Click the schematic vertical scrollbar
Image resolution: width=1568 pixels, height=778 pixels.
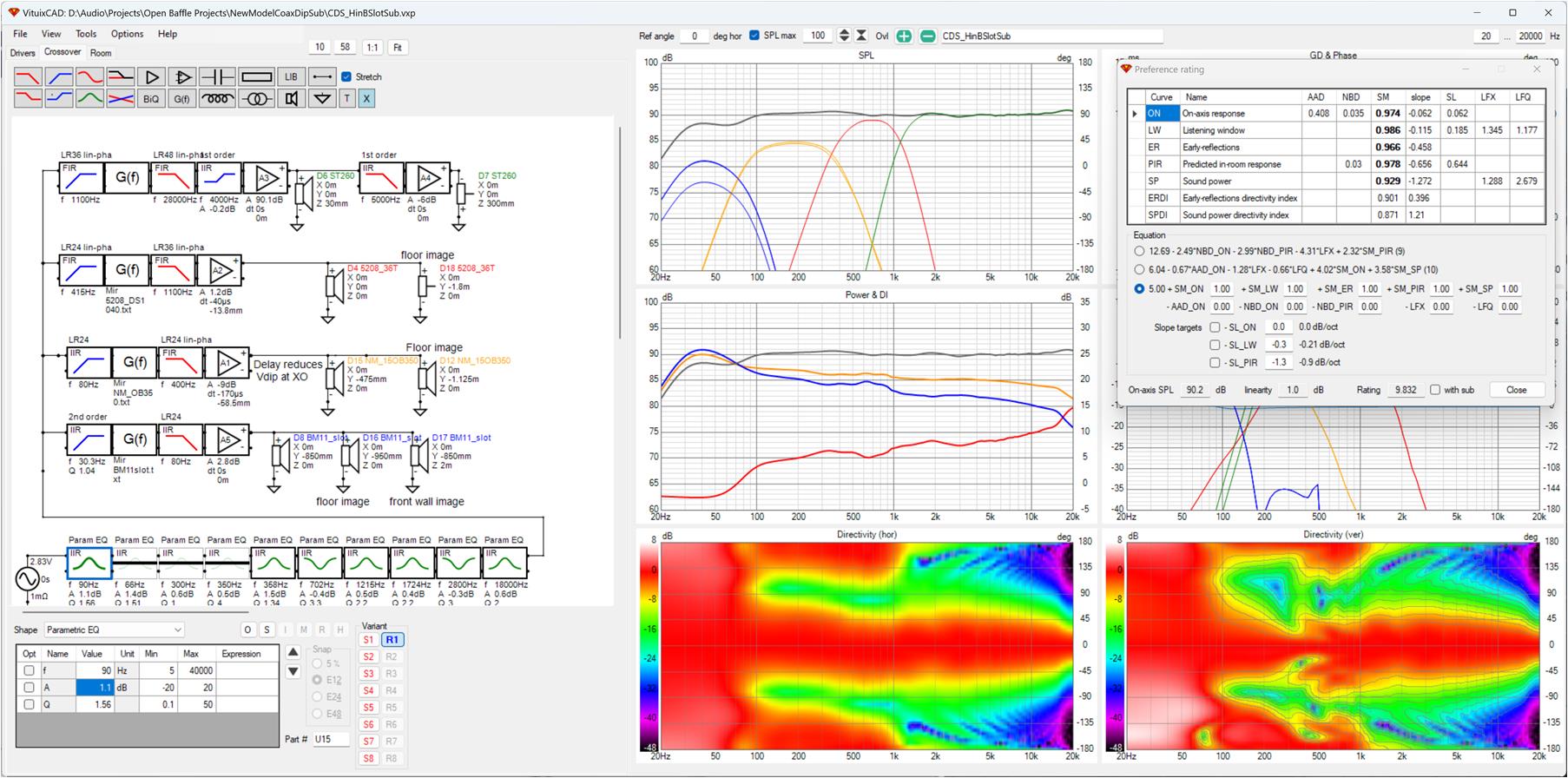620,233
